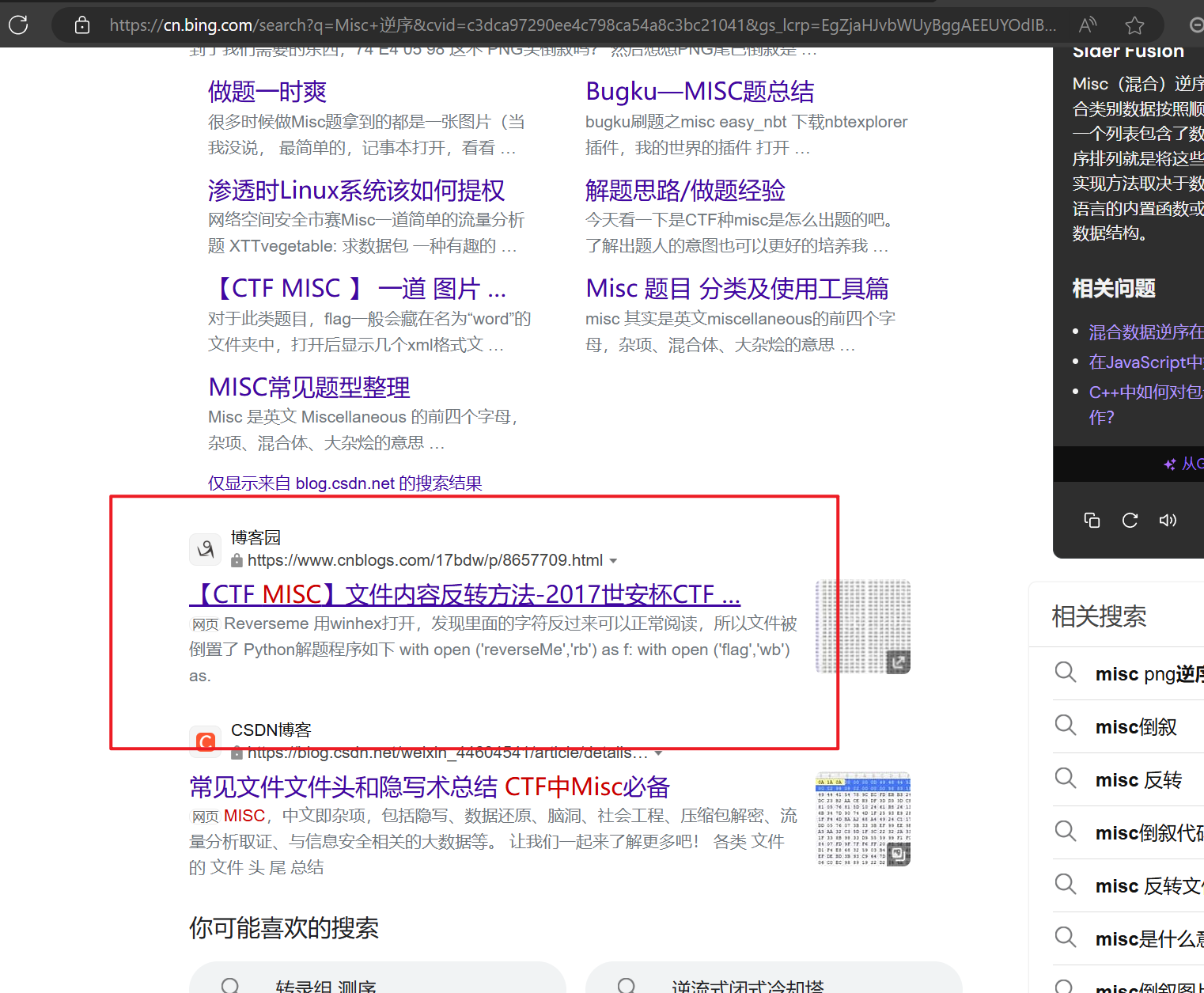The image size is (1204, 993).
Task: Click the CSDN hex dump thumbnail
Action: (863, 819)
